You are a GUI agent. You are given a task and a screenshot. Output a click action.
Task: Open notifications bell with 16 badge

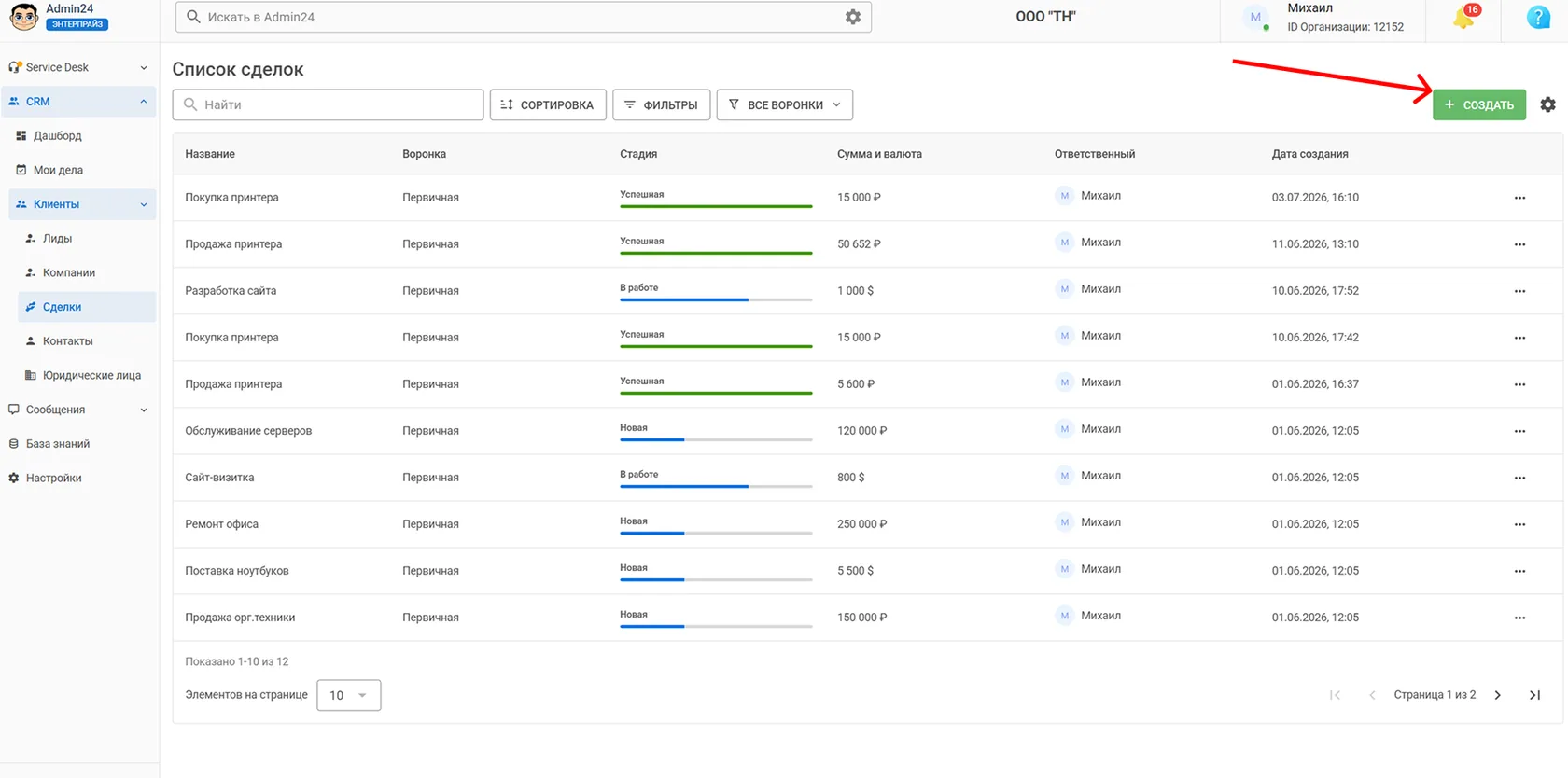1463,18
